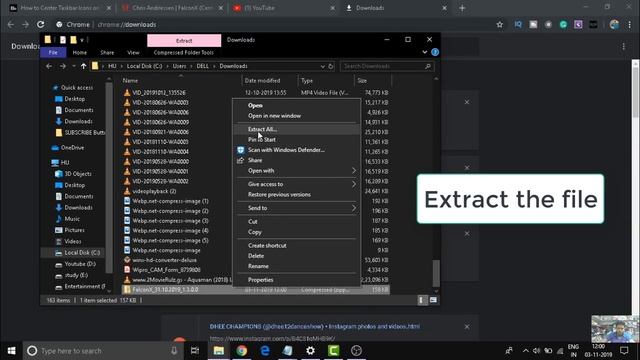Open Compressed Folder Tools tab

tap(183, 53)
